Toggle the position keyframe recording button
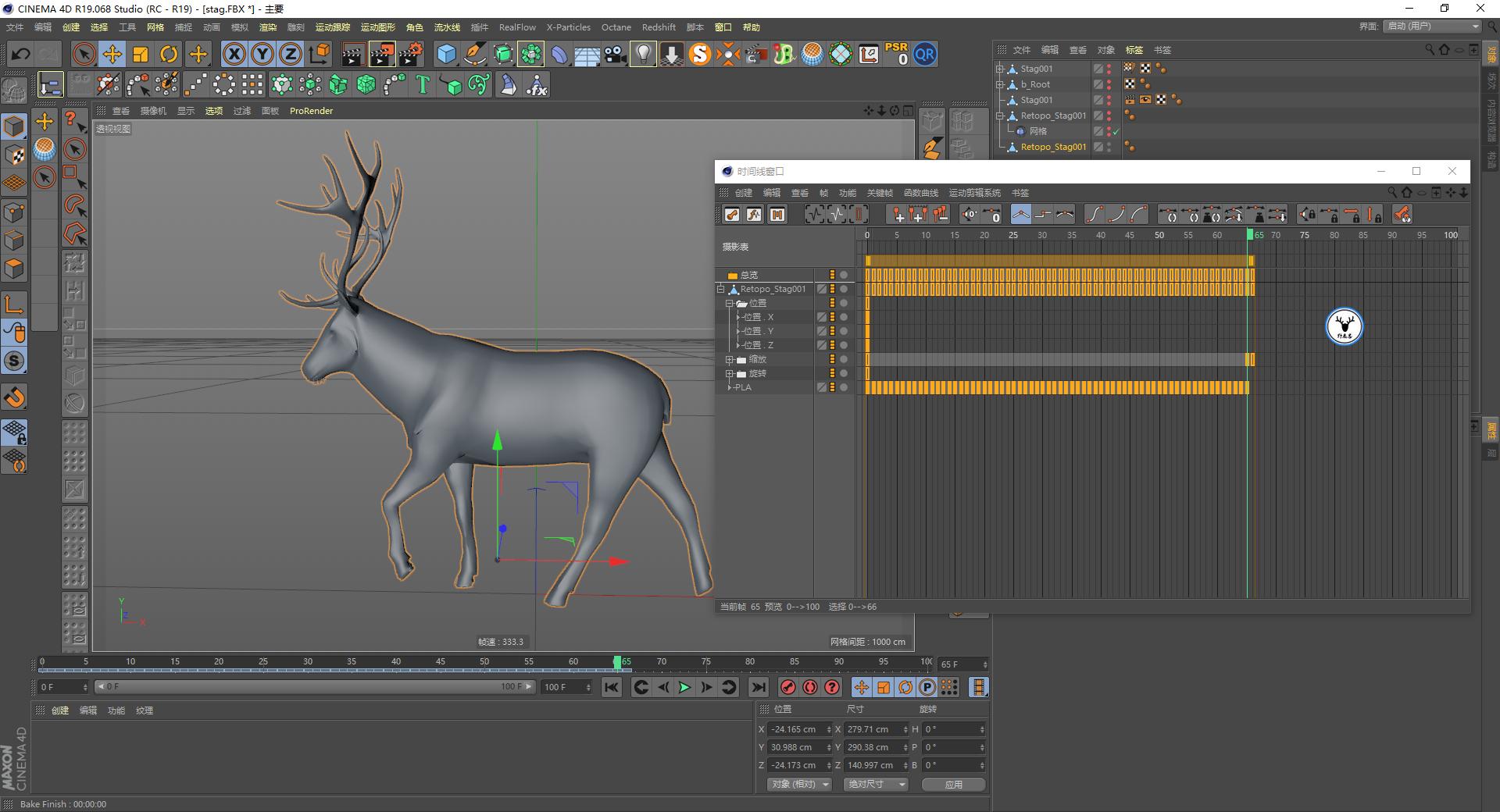This screenshot has width=1500, height=812. pos(861,687)
